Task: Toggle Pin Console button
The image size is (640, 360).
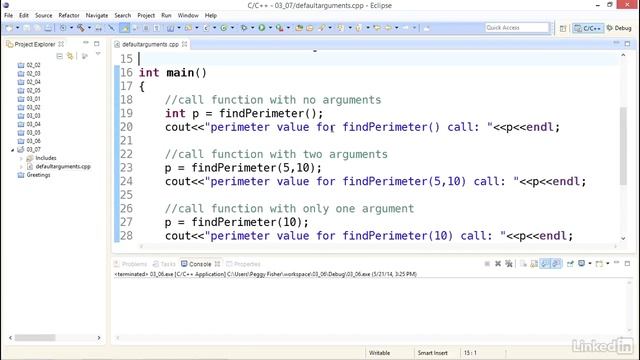Action: pos(570,264)
